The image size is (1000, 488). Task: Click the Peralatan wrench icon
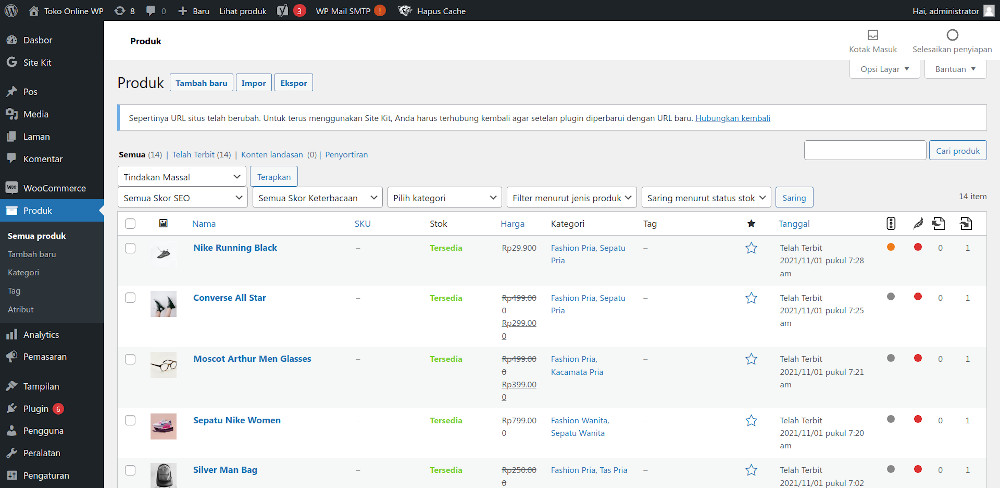[x=11, y=453]
